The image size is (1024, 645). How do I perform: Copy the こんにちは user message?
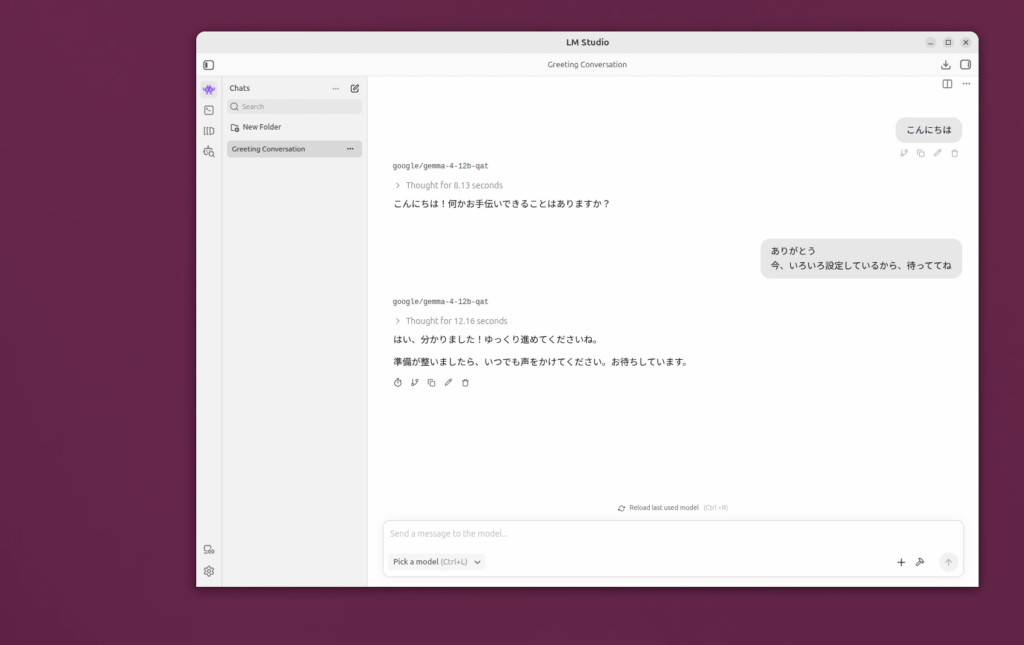[x=921, y=153]
